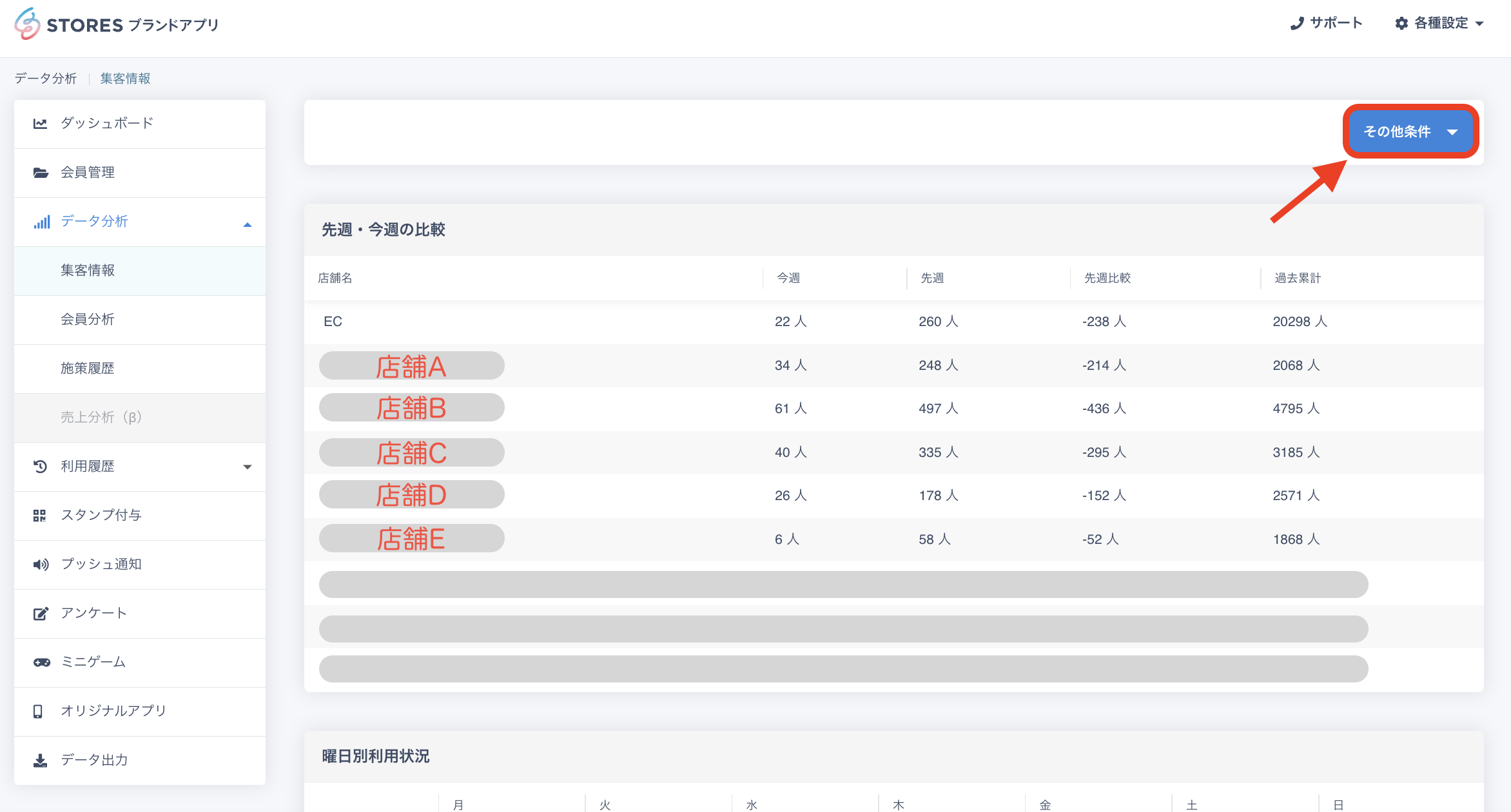This screenshot has width=1511, height=812.
Task: Select 施策履歴 sidebar item
Action: click(88, 369)
